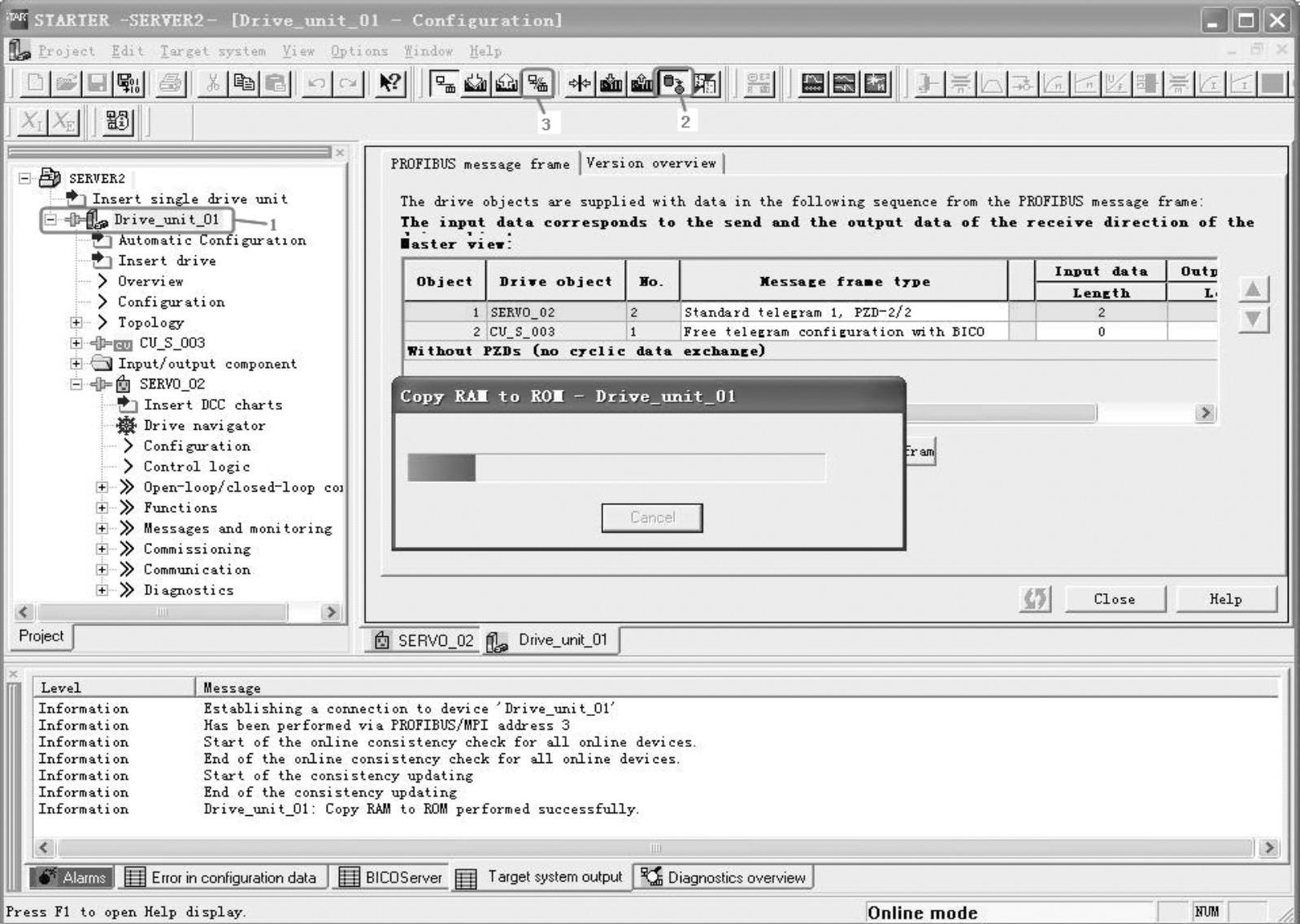Click the XI toolbar icon
Screen dimensions: 1300x924
pos(32,122)
